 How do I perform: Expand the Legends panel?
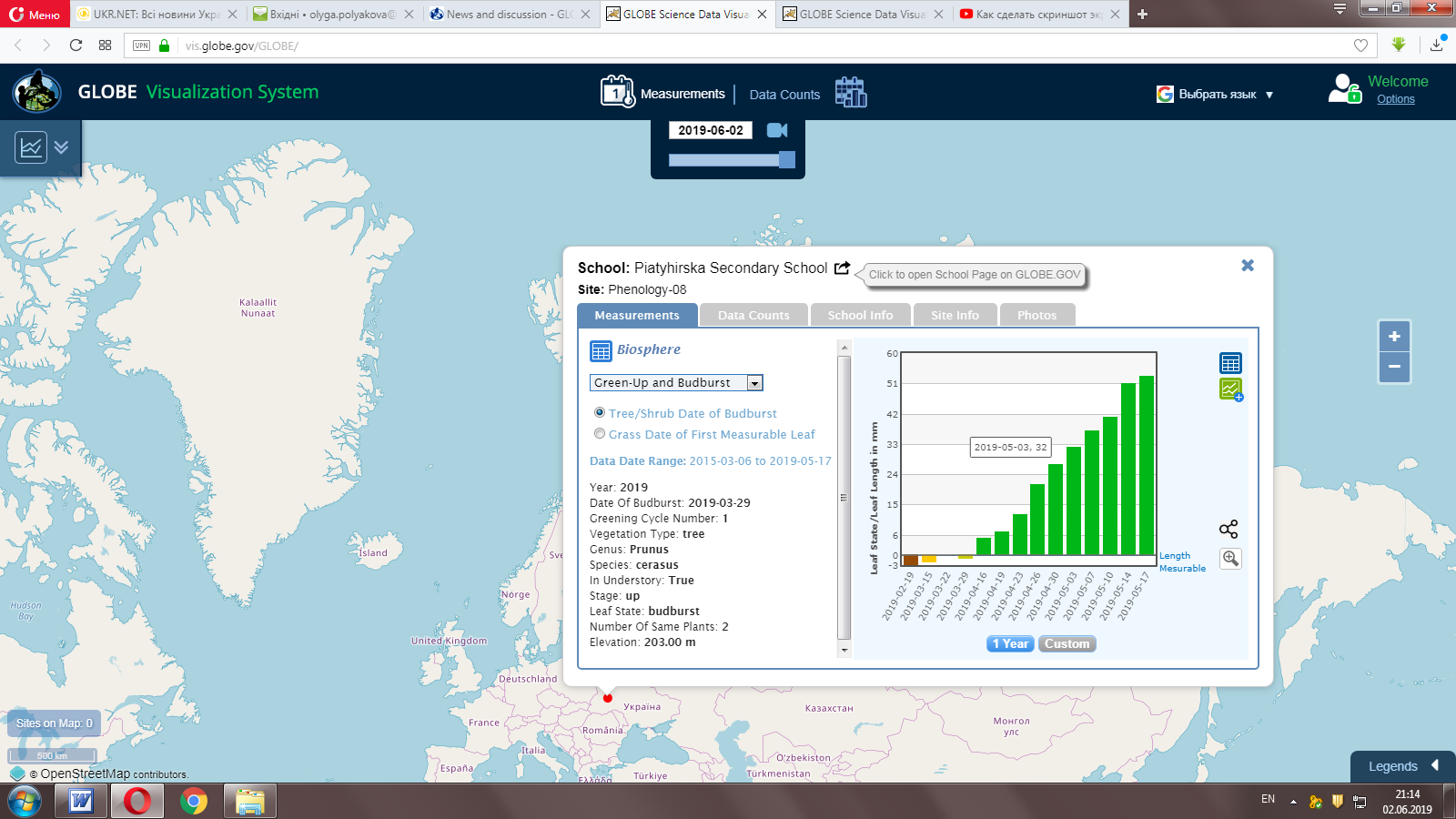click(x=1402, y=766)
